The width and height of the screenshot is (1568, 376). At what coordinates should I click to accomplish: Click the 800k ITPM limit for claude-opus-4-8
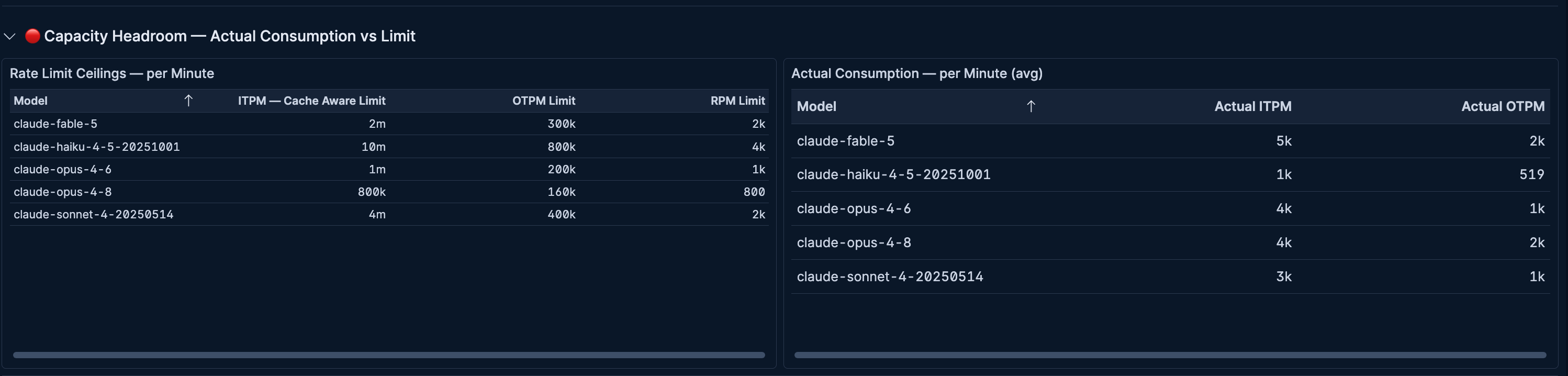point(371,192)
